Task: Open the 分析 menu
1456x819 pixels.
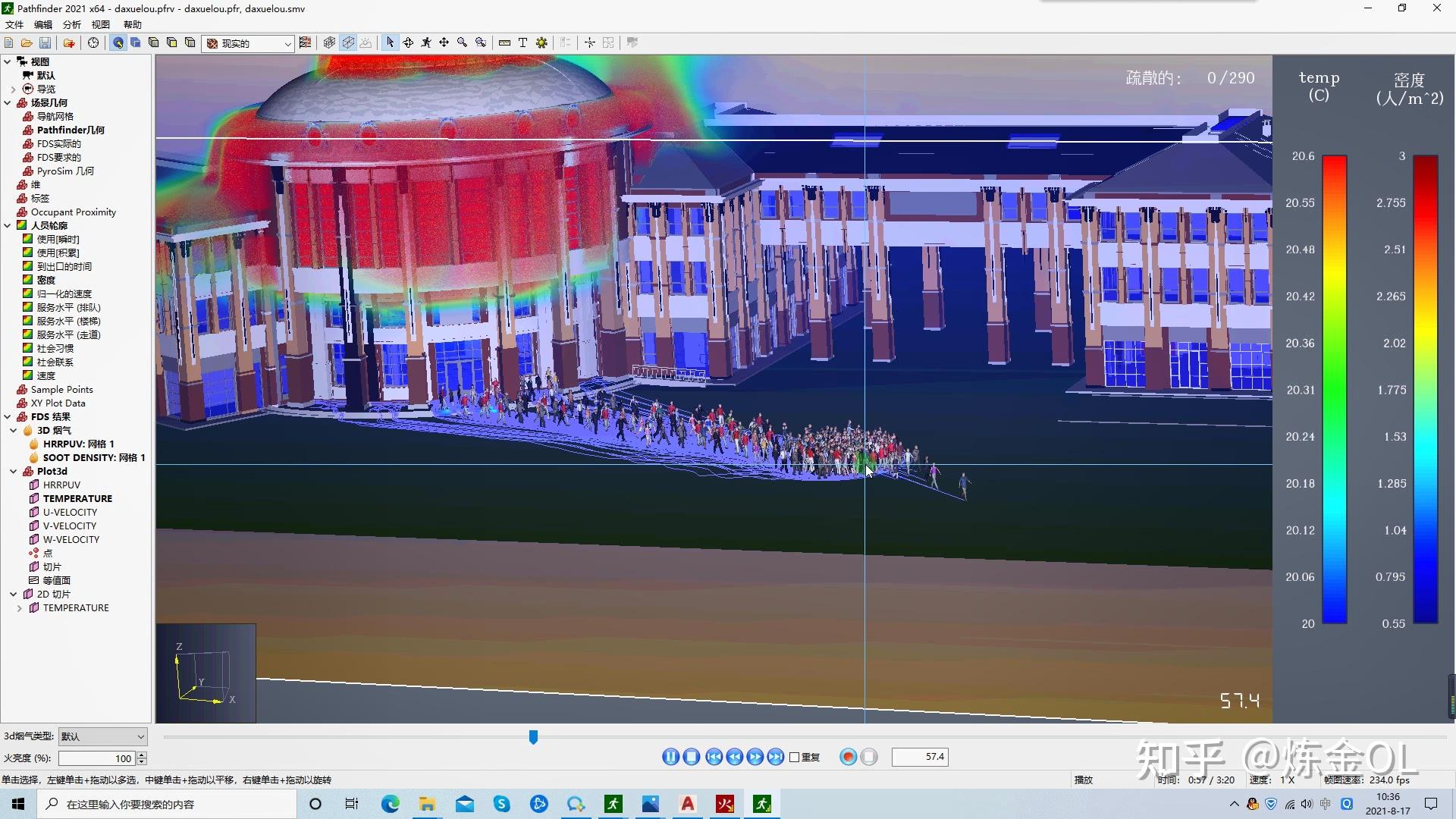Action: click(71, 24)
